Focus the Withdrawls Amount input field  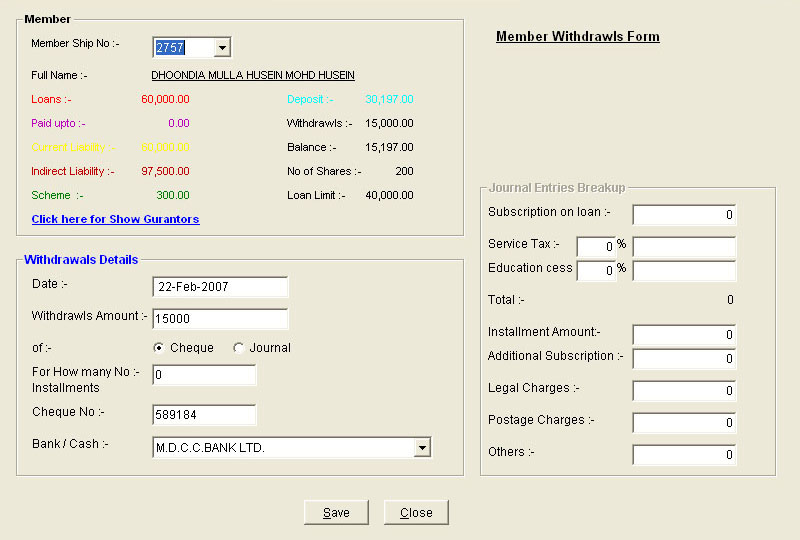tap(220, 319)
